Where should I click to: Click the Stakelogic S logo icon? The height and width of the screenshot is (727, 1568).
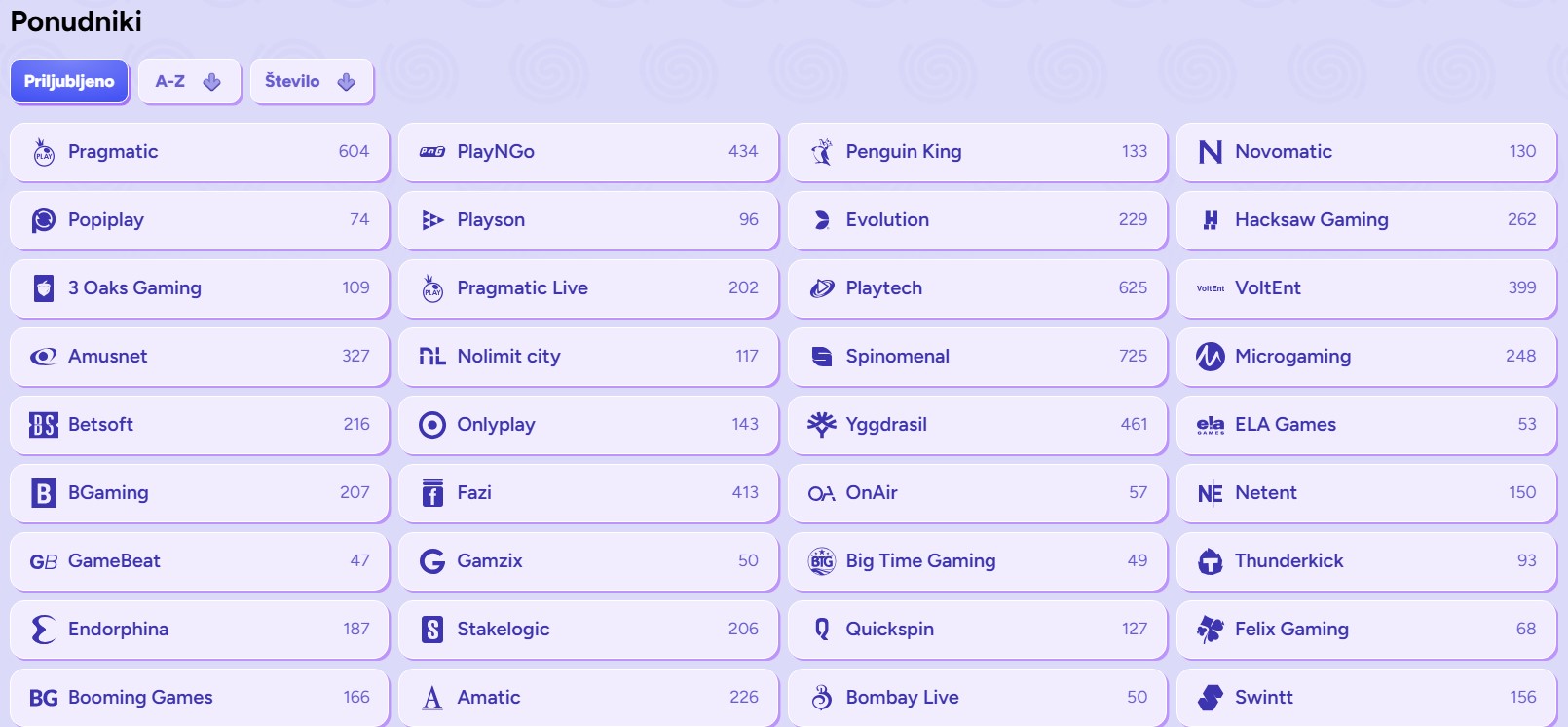432,630
